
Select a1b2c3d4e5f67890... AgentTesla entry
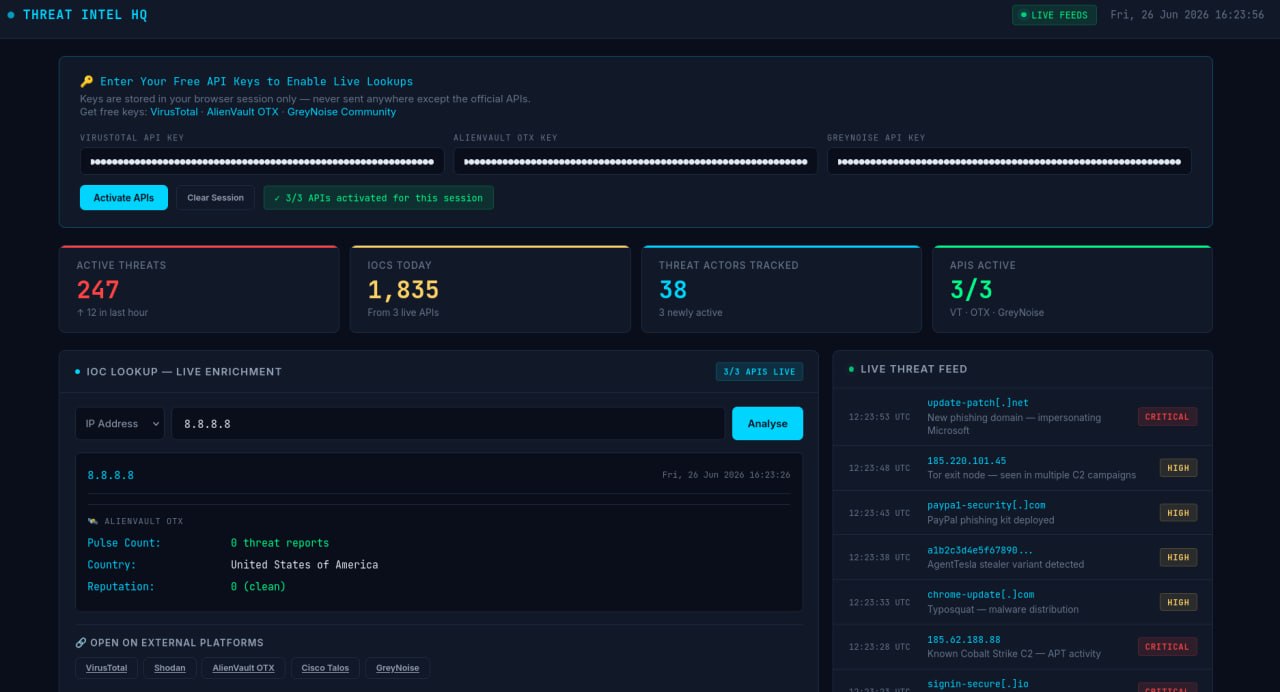[1022, 557]
